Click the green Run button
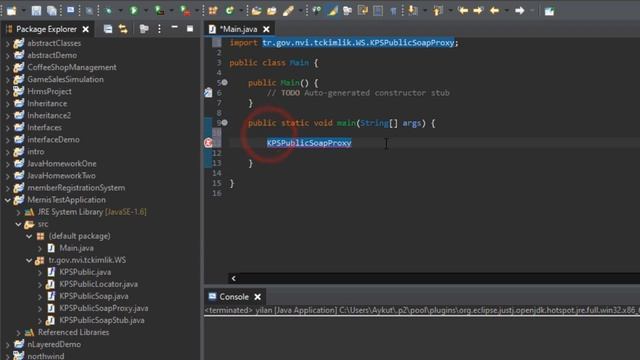The image size is (640, 360). pyautogui.click(x=133, y=10)
